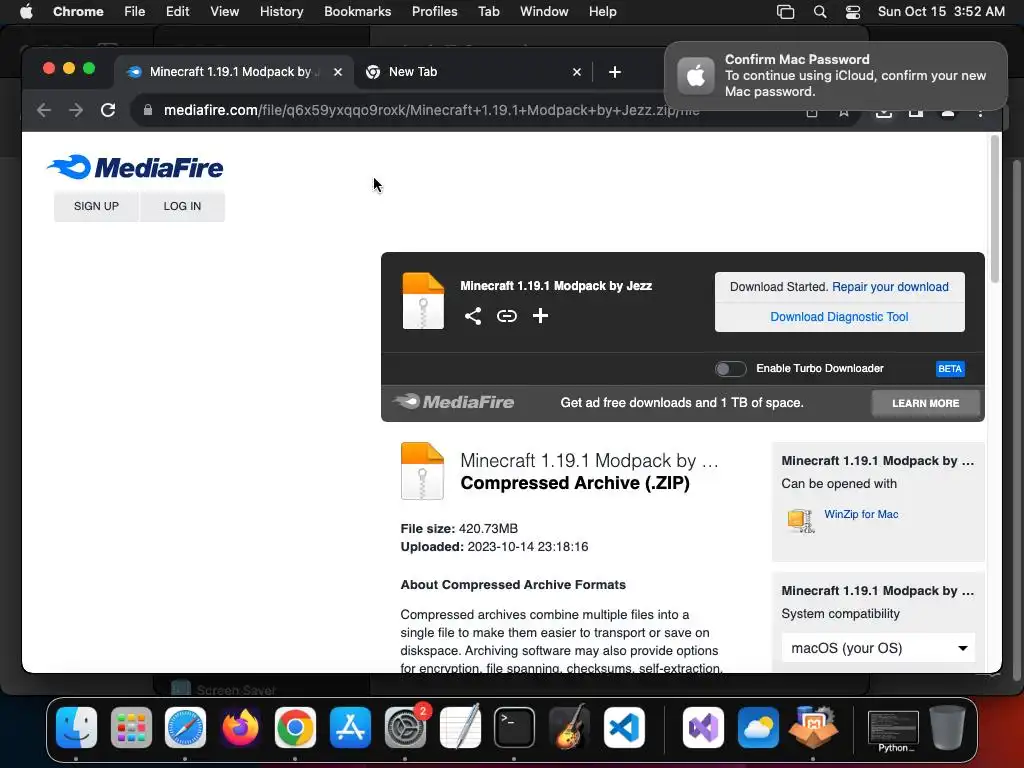Click the URL in the address bar
This screenshot has width=1024, height=768.
(431, 110)
